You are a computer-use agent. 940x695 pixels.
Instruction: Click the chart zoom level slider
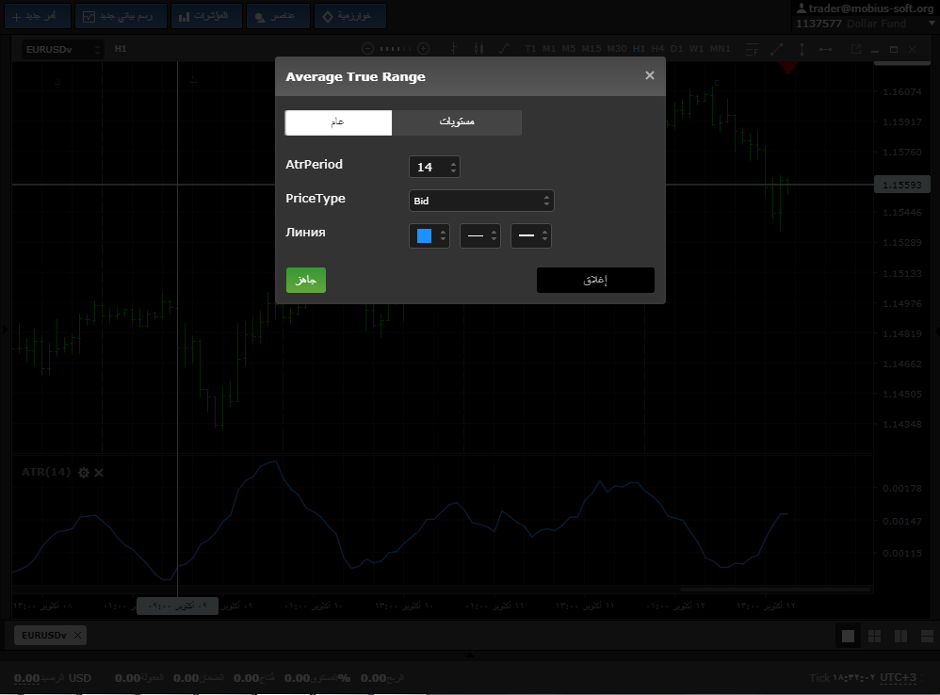tap(395, 49)
